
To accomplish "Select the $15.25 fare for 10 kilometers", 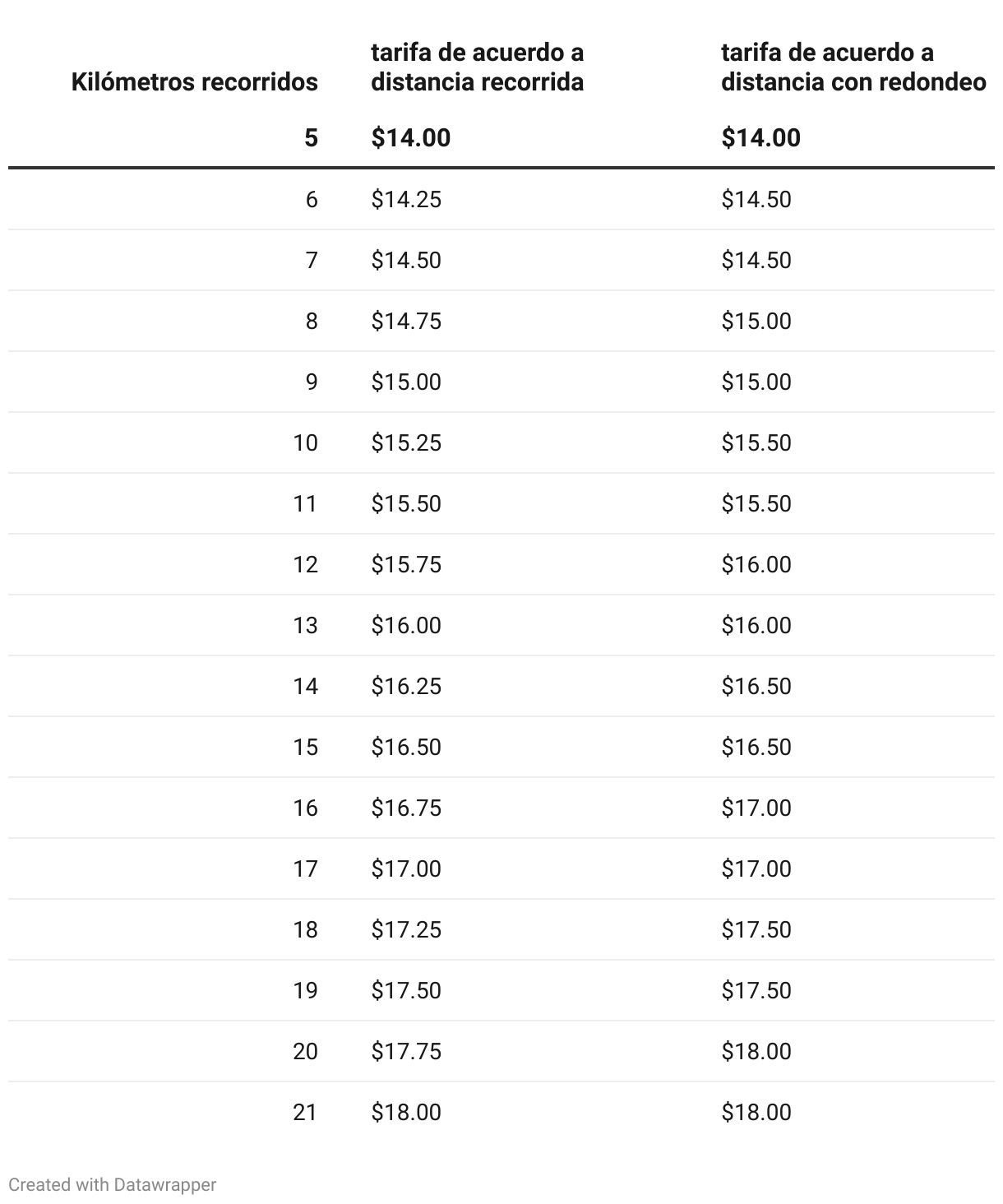I will click(406, 442).
